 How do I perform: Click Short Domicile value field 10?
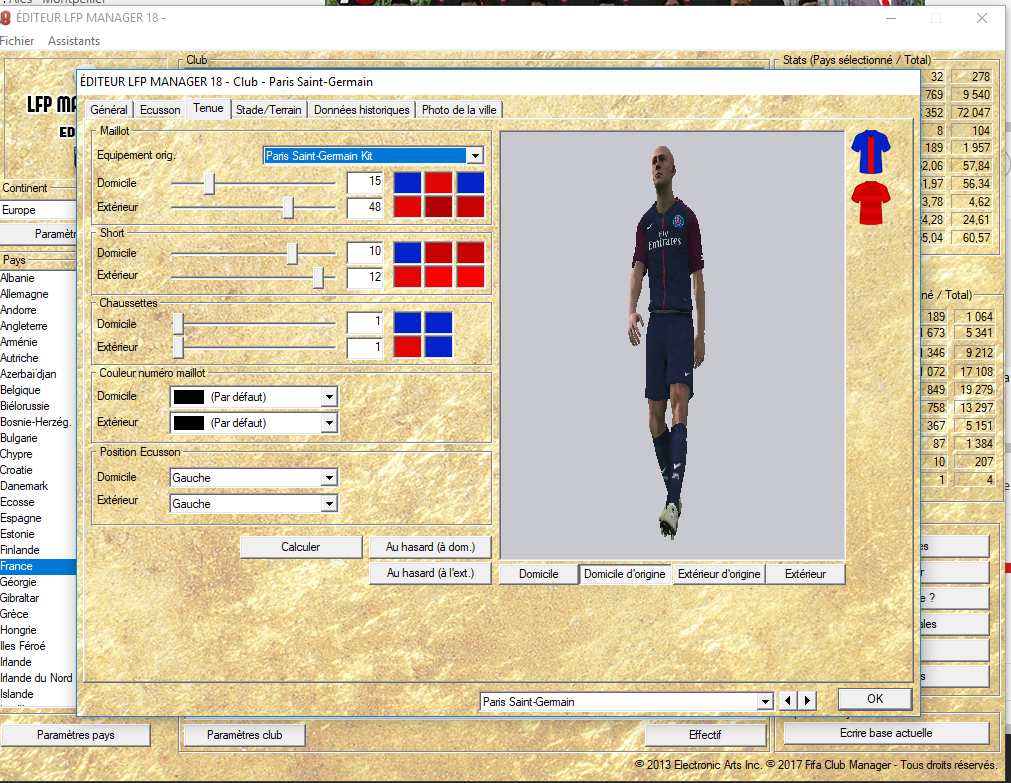tap(365, 252)
